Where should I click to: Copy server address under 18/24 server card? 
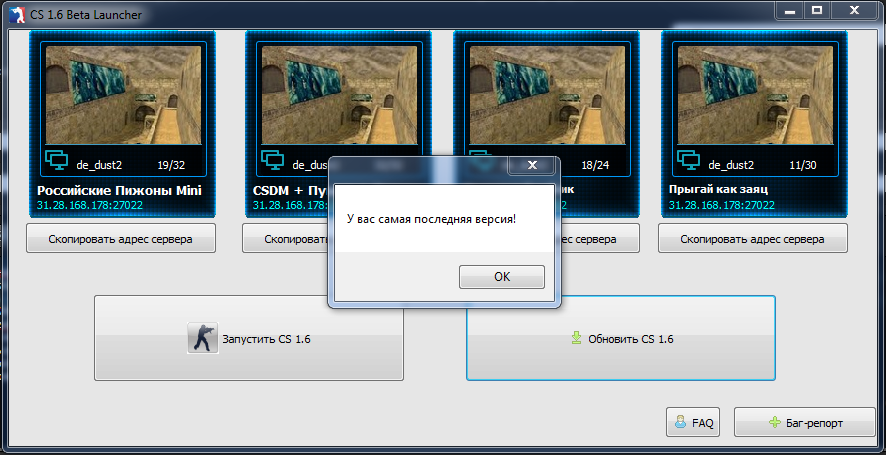pos(600,238)
